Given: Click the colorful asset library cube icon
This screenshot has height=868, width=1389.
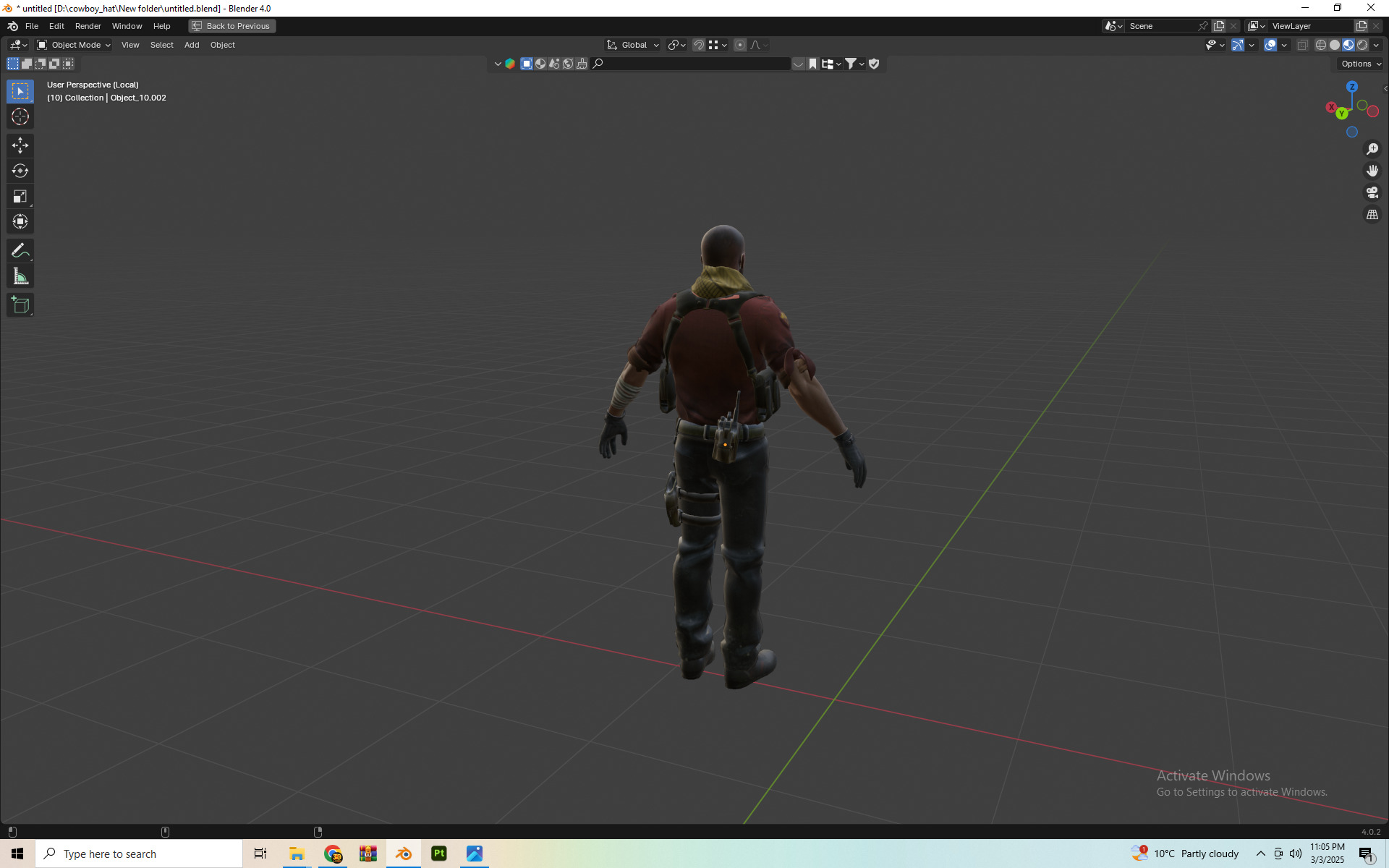Looking at the screenshot, I should coord(510,64).
